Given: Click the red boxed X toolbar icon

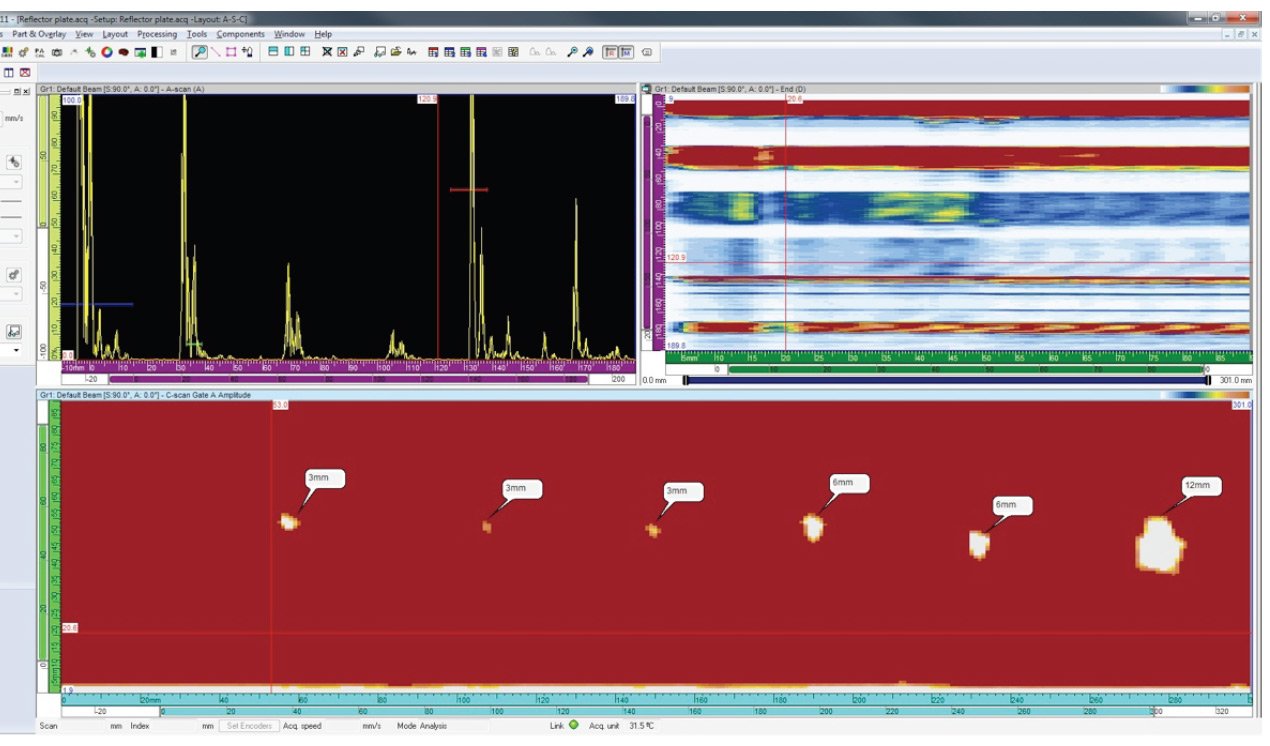Looking at the screenshot, I should [342, 51].
